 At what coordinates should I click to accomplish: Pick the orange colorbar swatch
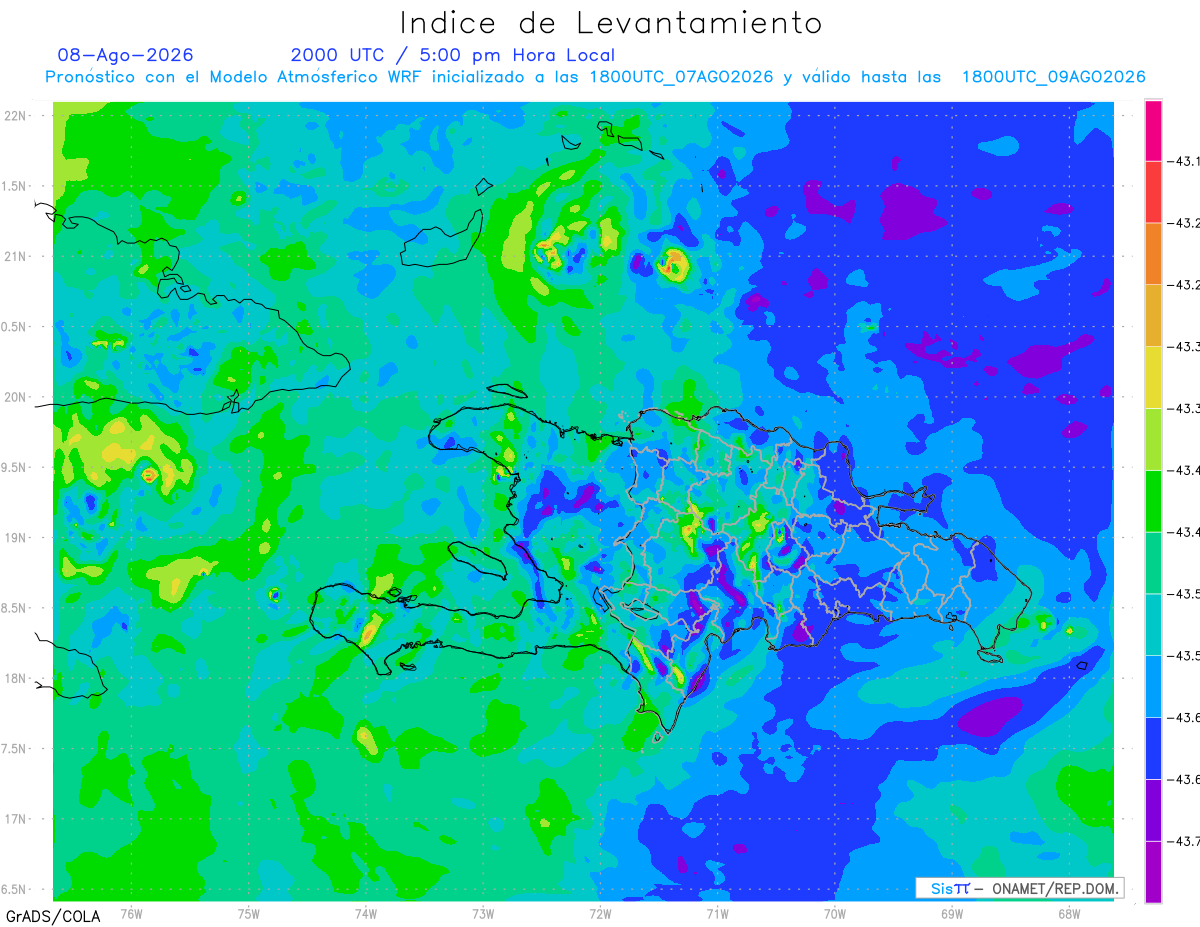[1153, 254]
